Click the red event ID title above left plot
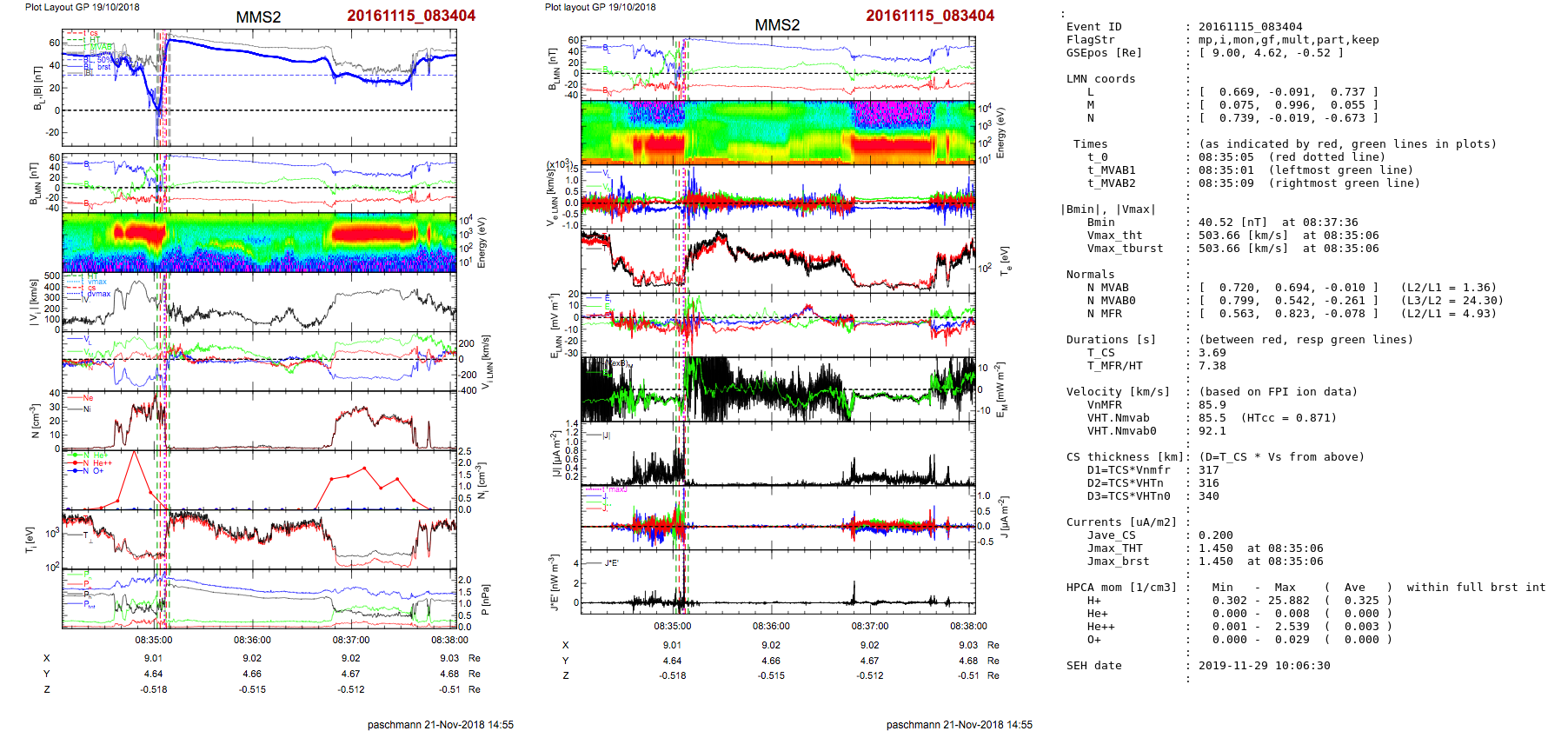This screenshot has height=731, width=1568. (x=411, y=16)
